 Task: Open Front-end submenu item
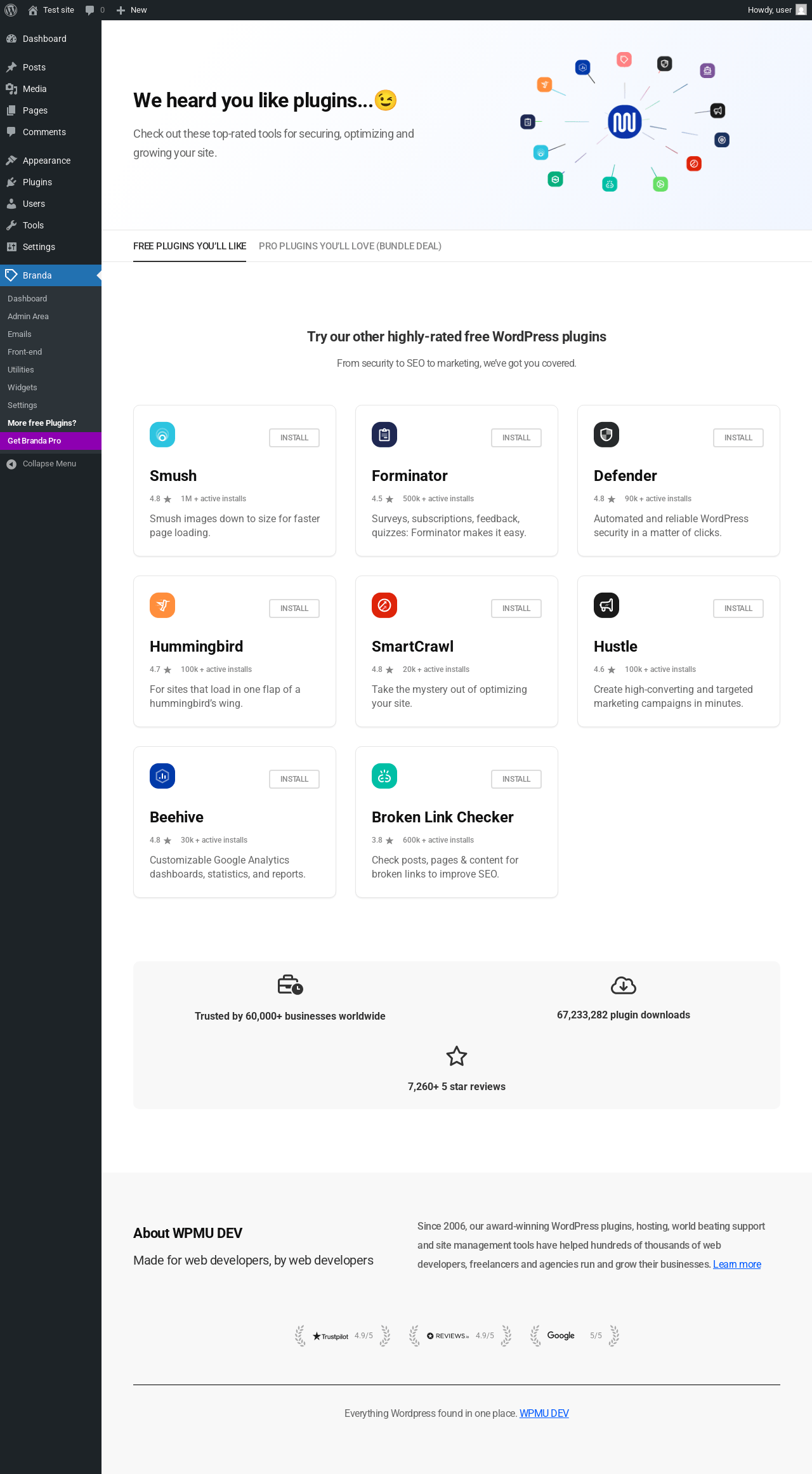51,352
